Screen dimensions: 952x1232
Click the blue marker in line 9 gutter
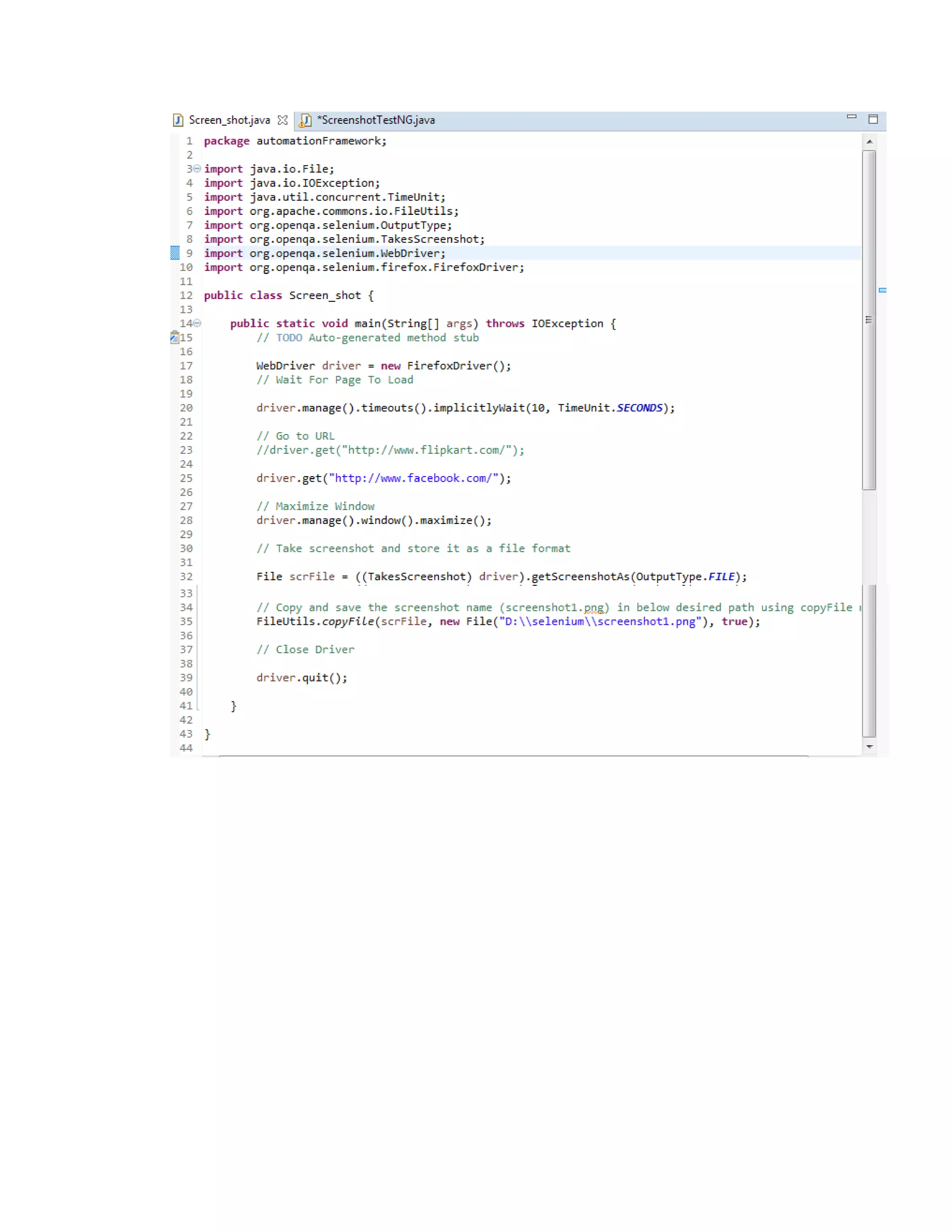coord(175,253)
